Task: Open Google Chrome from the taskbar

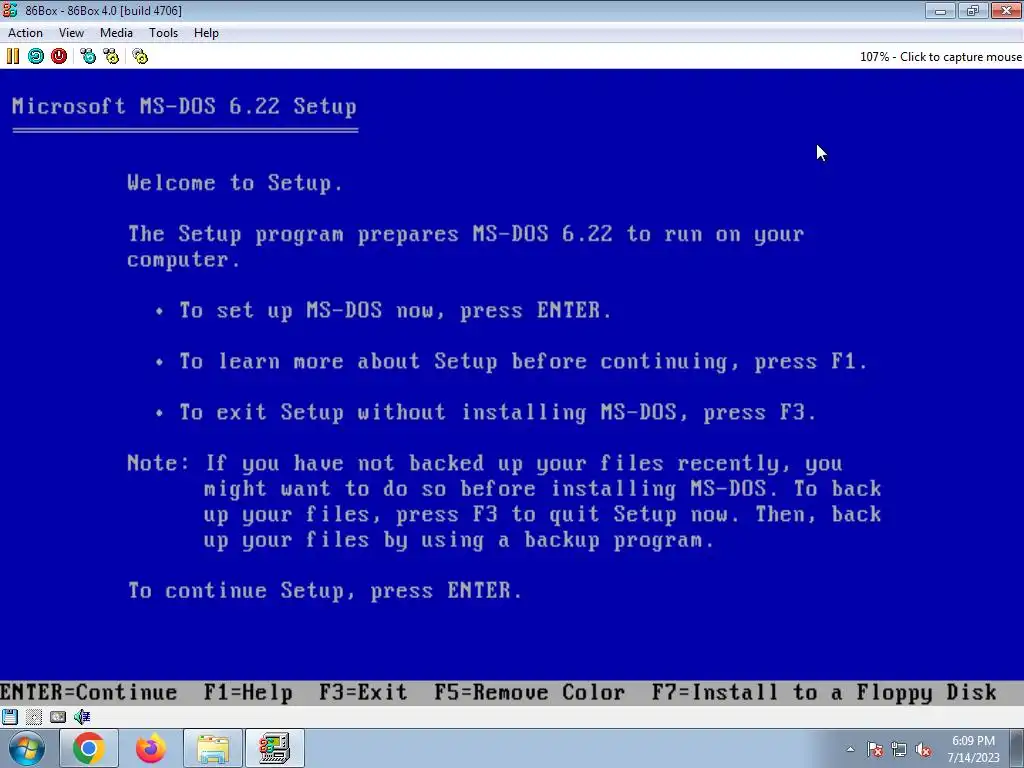Action: 89,748
